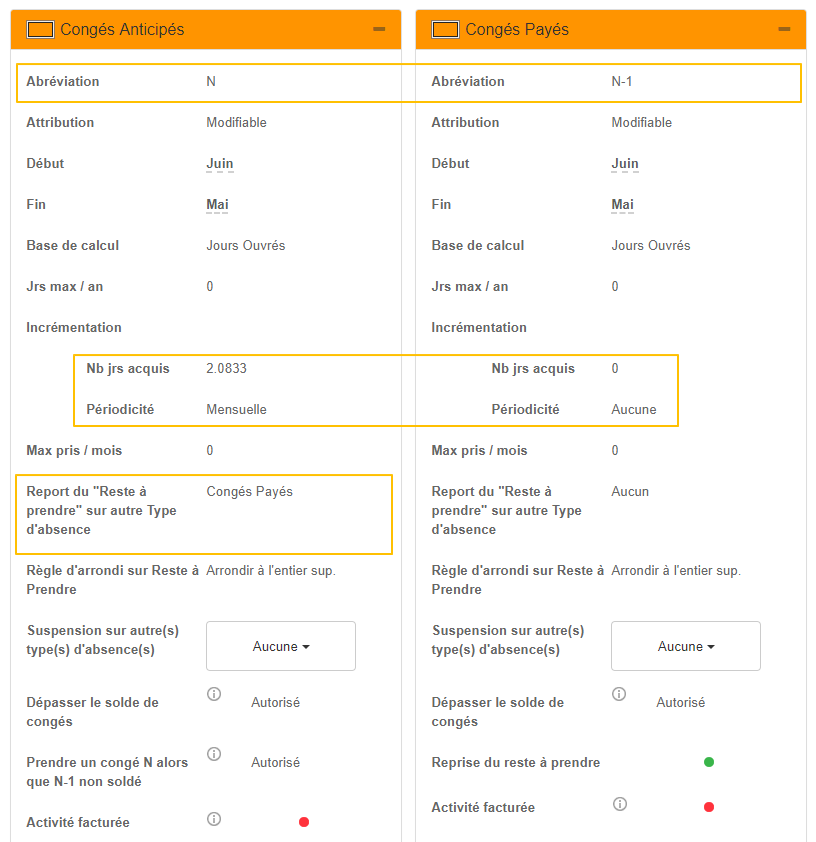
Task: Click info icon for Activité facturée in Congés Payés
Action: 619,804
